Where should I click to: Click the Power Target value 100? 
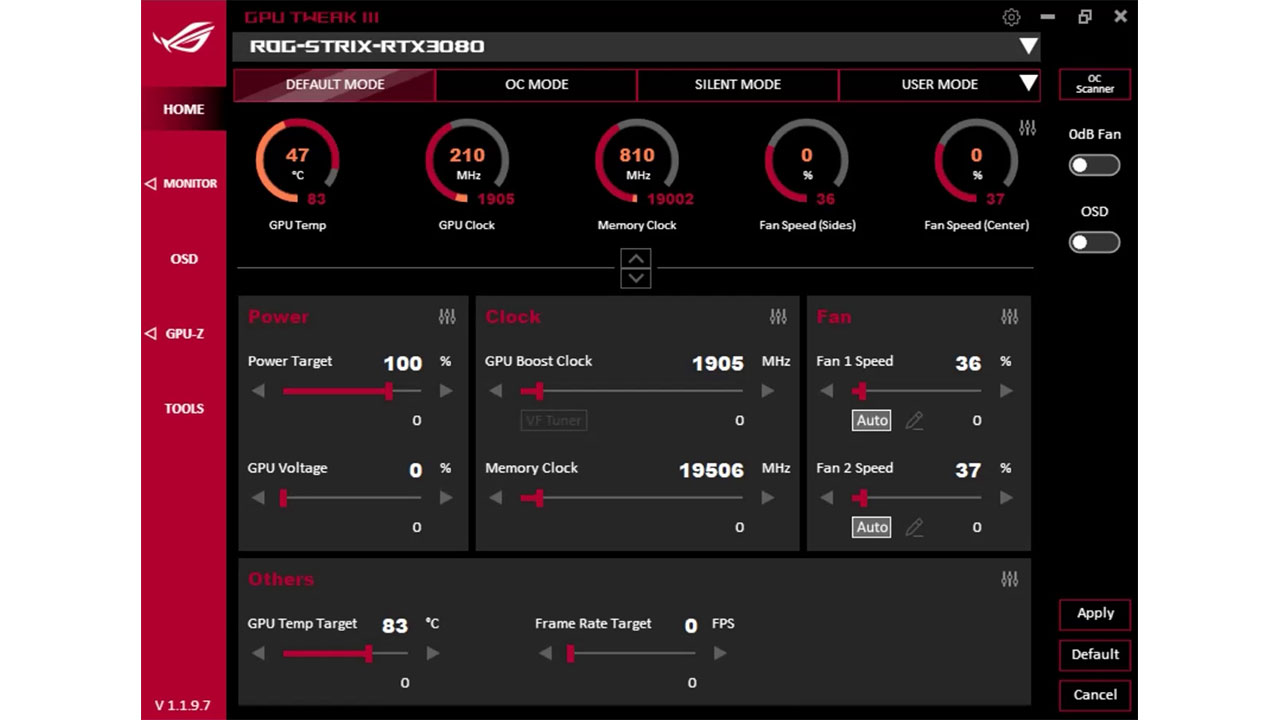click(x=403, y=364)
